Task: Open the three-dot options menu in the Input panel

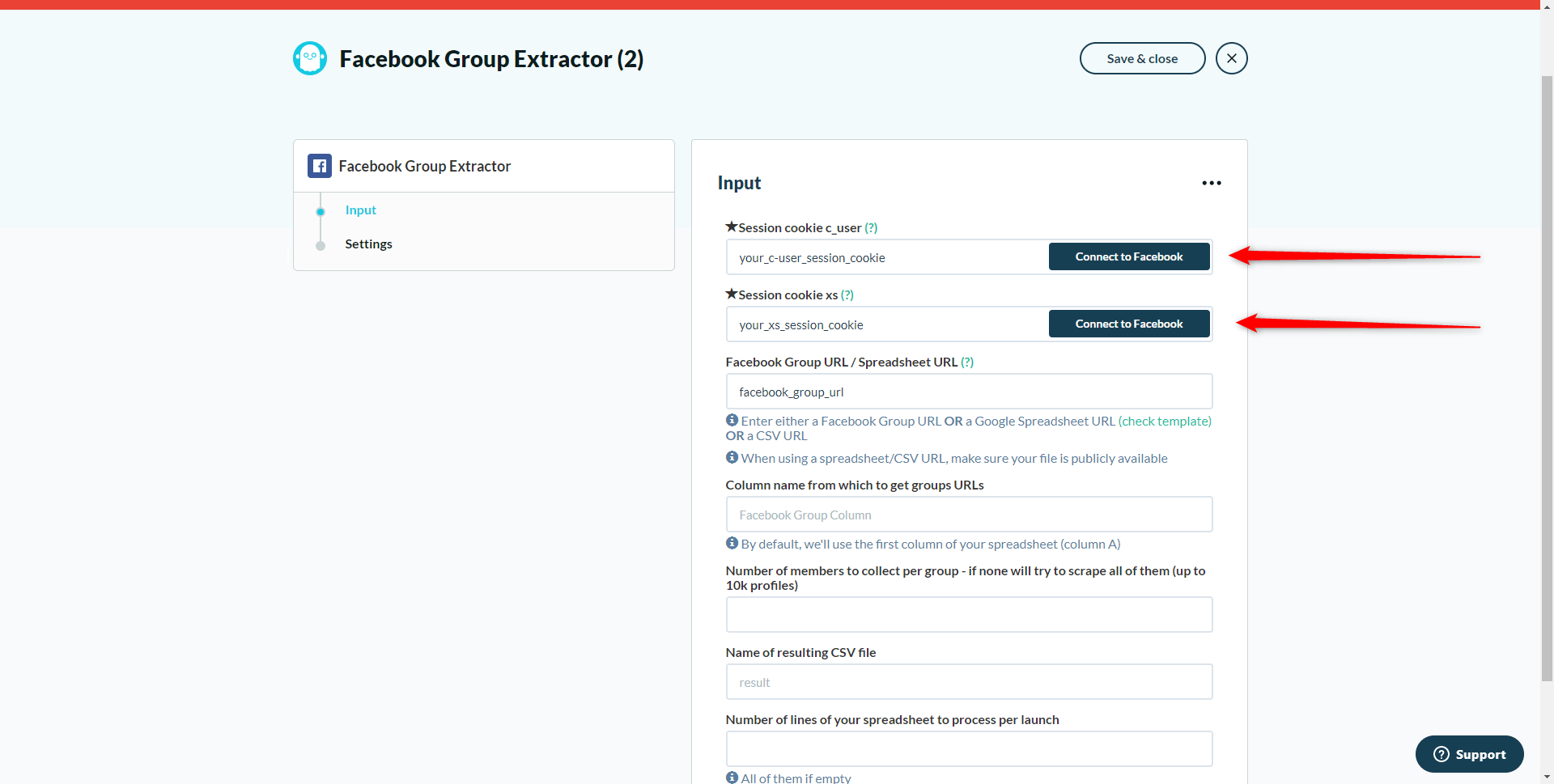Action: click(1212, 183)
